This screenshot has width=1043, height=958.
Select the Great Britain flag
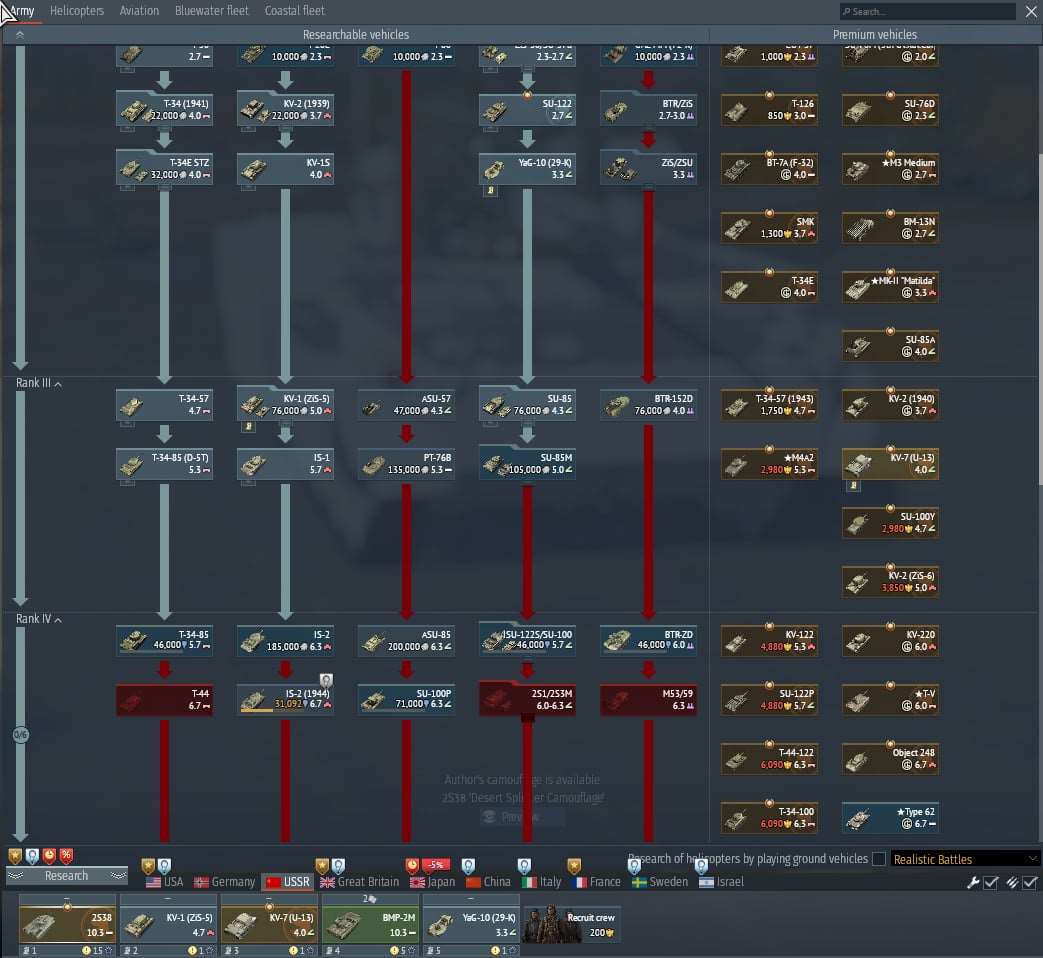[359, 881]
